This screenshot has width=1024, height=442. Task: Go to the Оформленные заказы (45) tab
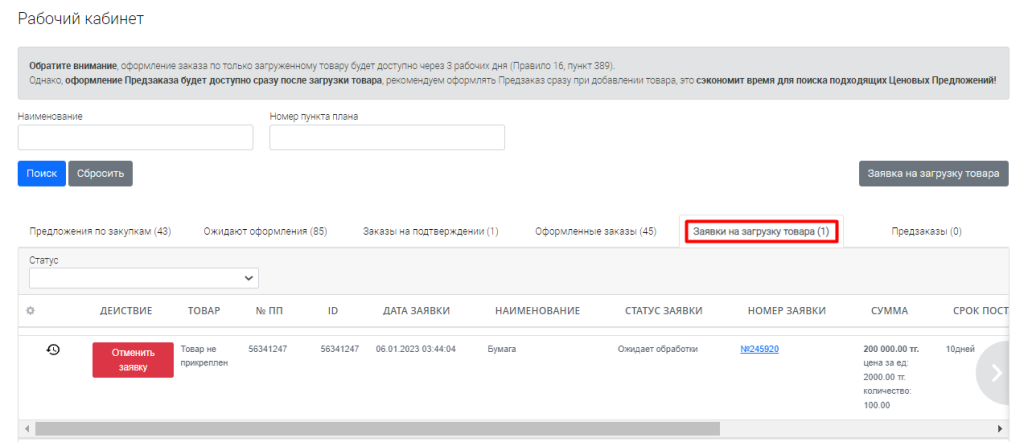[595, 231]
